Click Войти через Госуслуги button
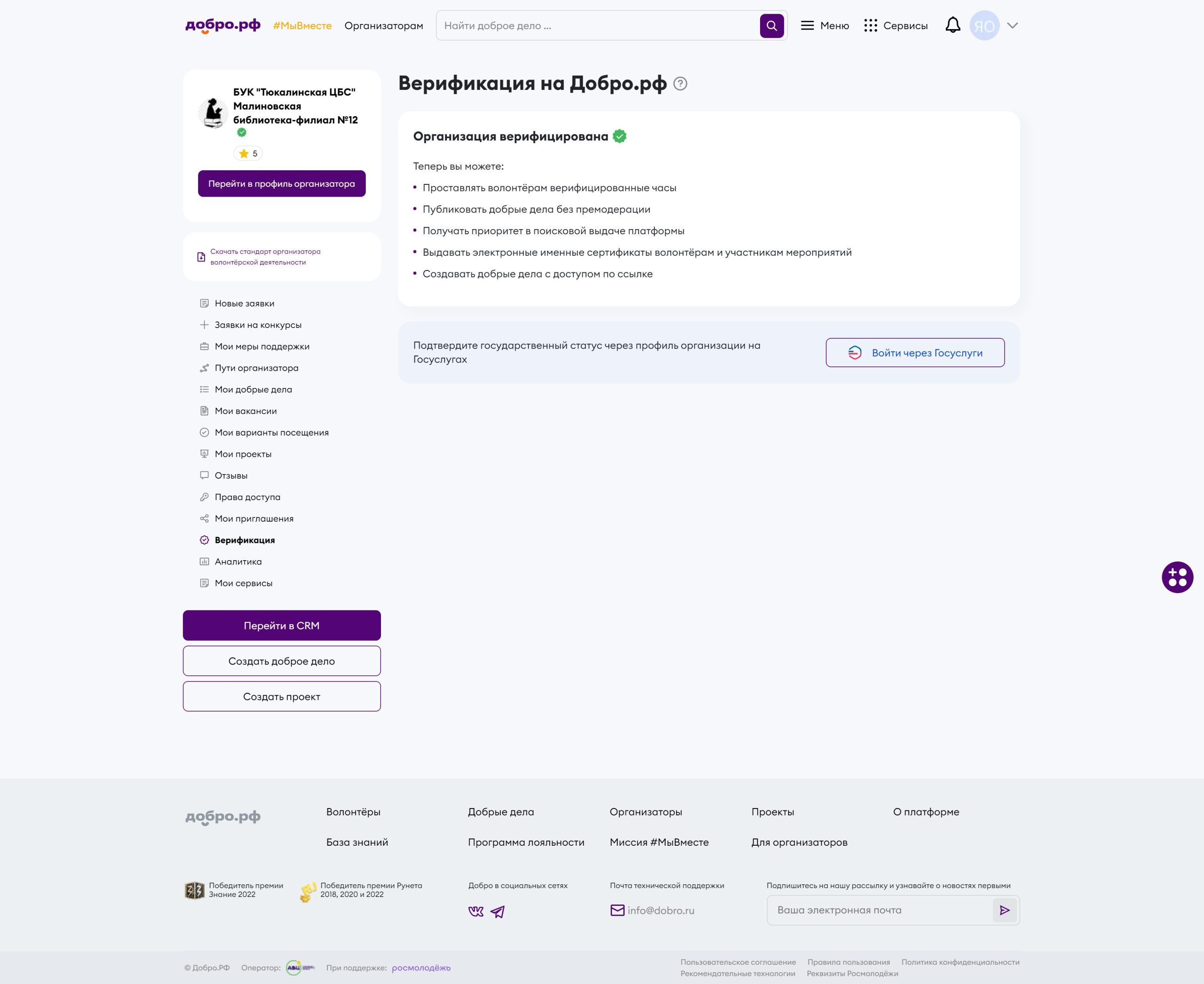This screenshot has height=984, width=1204. (x=915, y=353)
